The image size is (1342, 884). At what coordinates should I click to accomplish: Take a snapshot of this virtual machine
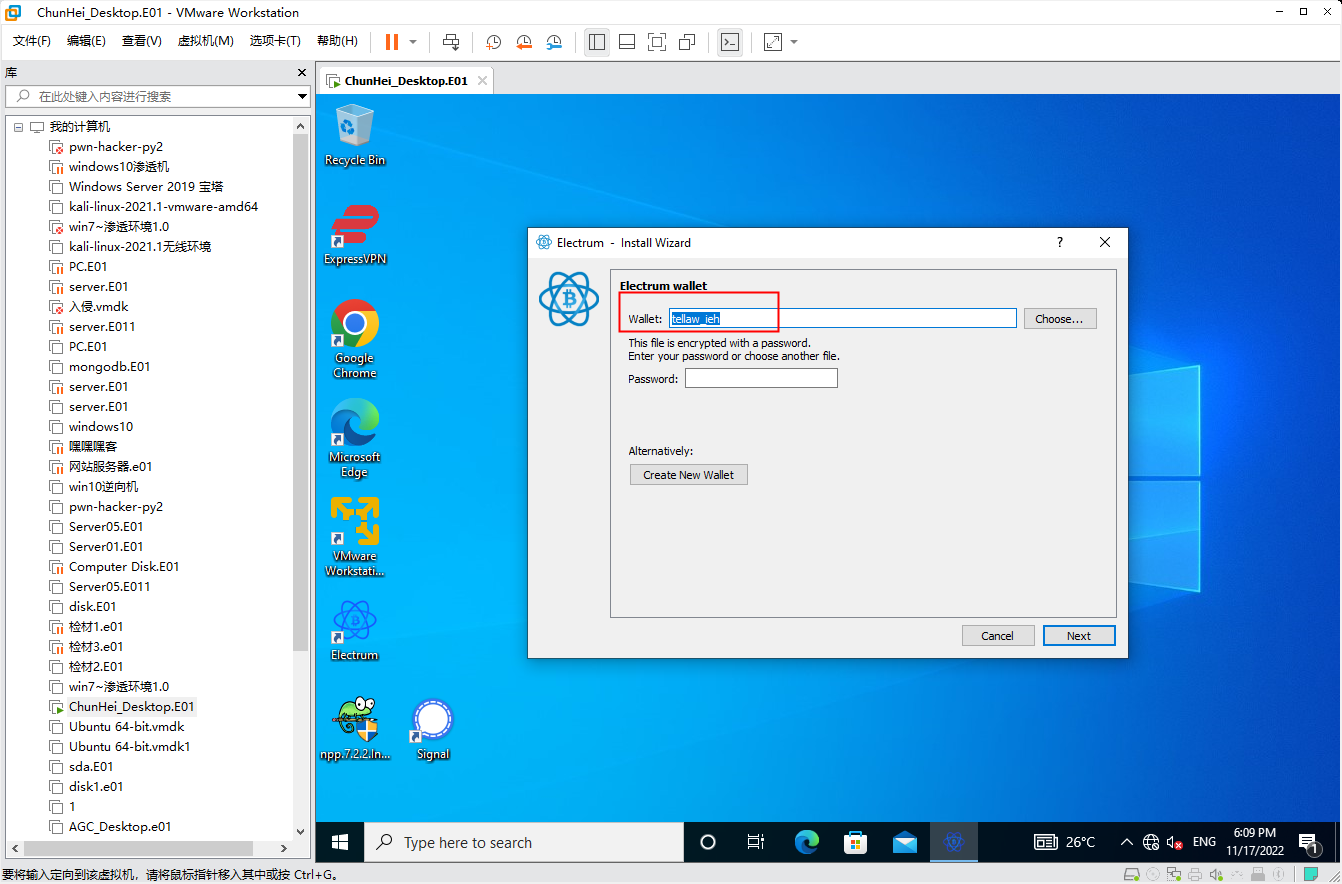[x=493, y=42]
